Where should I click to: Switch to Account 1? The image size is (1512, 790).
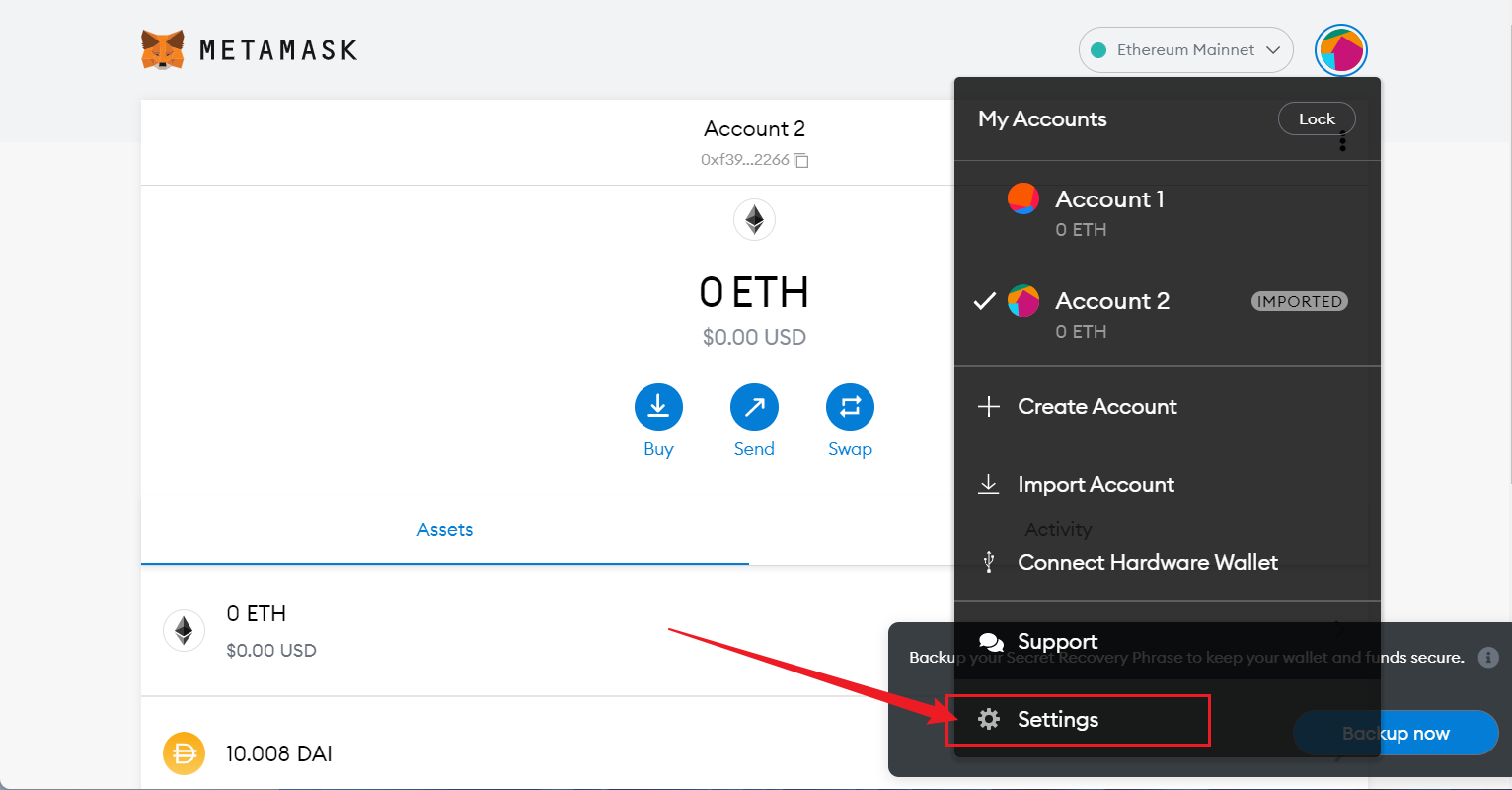(1109, 212)
